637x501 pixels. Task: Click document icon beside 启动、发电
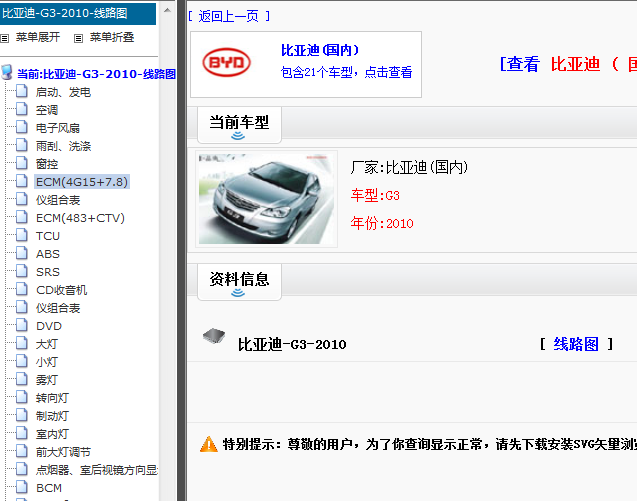tap(22, 91)
